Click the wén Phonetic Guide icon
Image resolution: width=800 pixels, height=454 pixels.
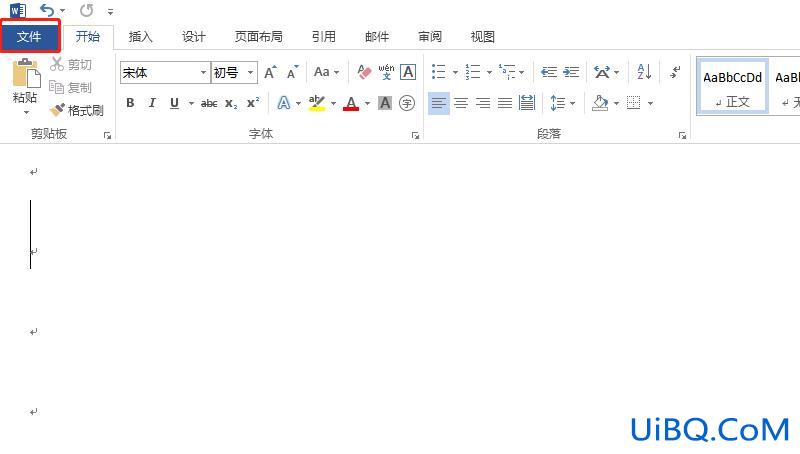386,72
